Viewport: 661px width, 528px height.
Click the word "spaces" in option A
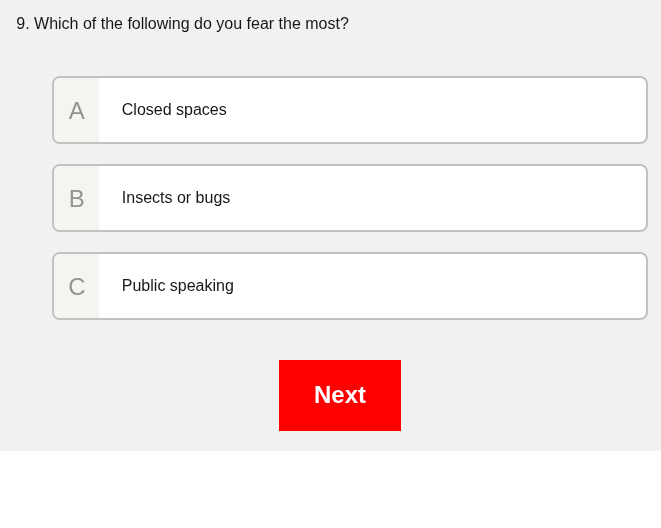point(202,110)
